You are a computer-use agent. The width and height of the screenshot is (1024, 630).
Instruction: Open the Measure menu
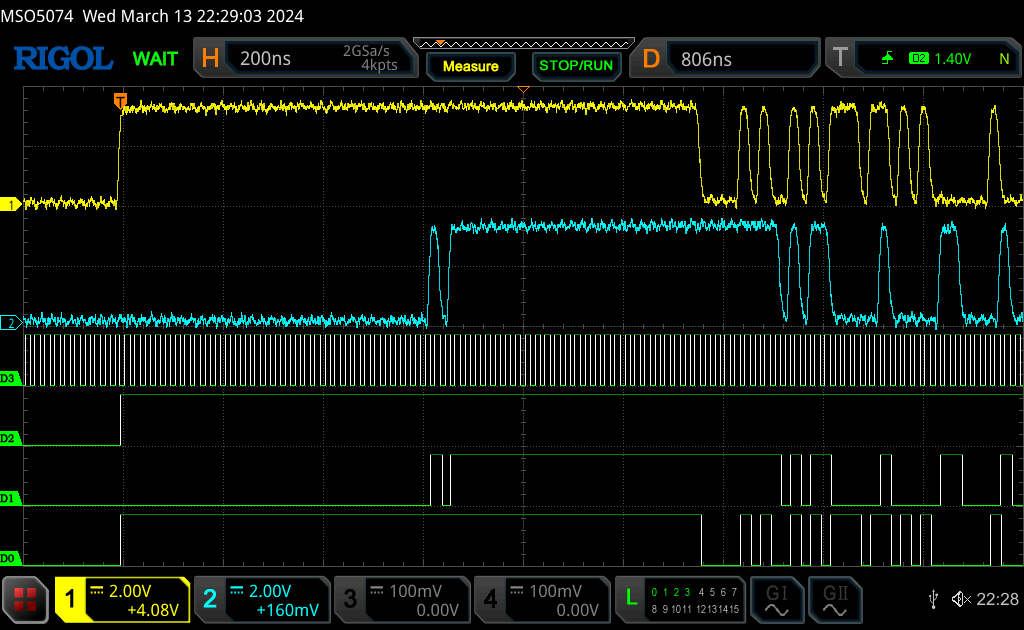[x=471, y=66]
